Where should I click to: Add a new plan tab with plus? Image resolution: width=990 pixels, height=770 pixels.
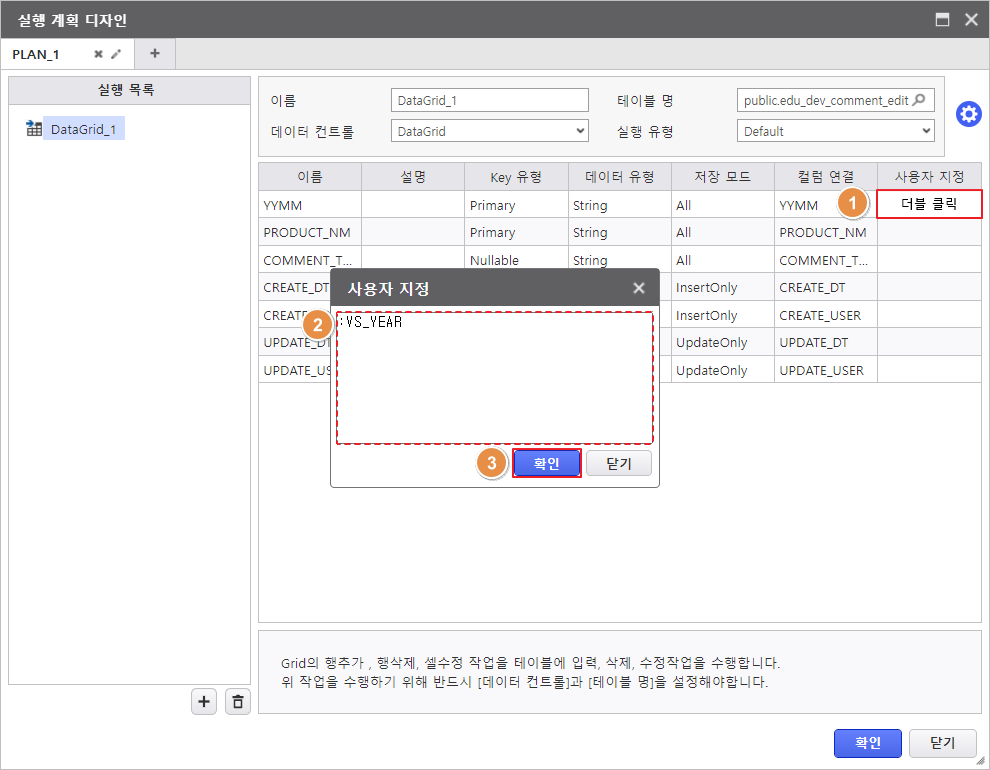155,54
